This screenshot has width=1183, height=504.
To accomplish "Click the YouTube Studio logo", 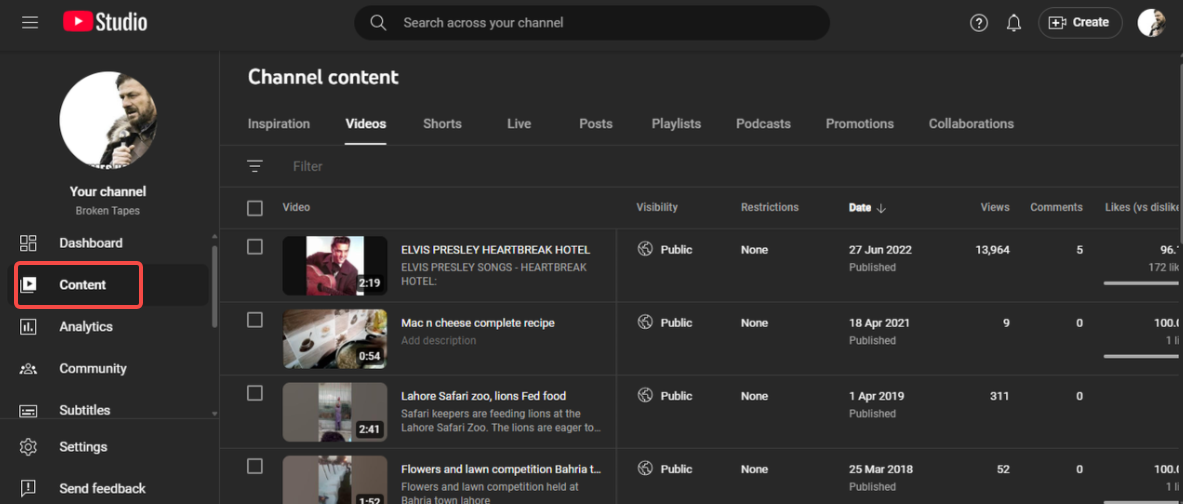I will click(x=105, y=22).
